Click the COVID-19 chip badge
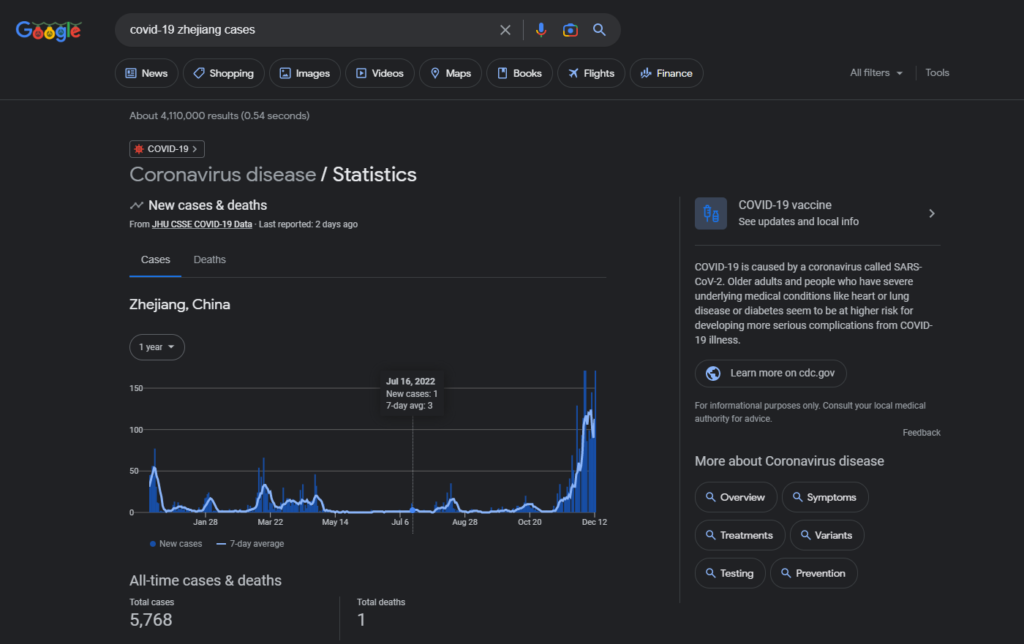This screenshot has width=1024, height=644. 167,149
